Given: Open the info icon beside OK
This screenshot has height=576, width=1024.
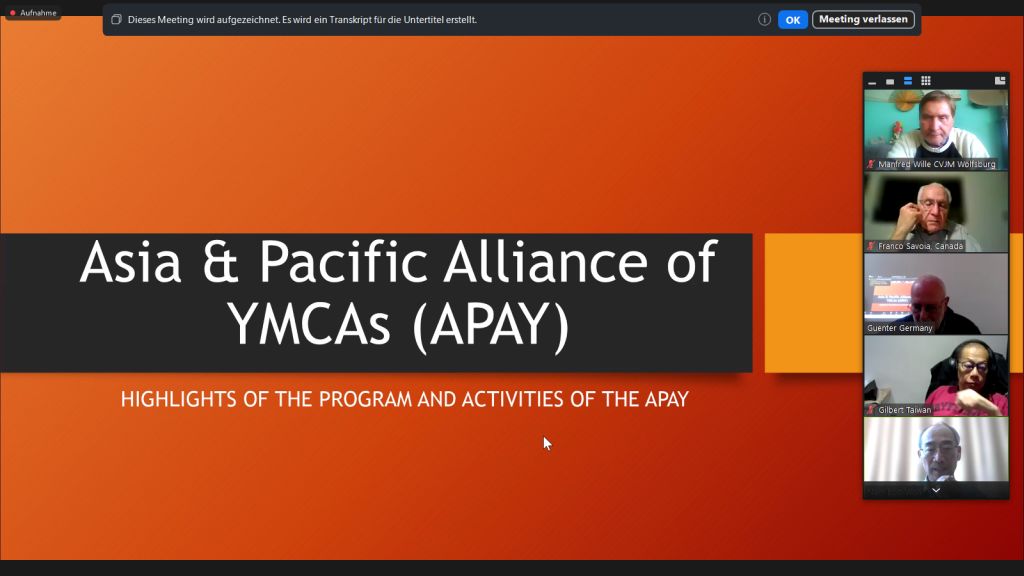Looking at the screenshot, I should 764,20.
